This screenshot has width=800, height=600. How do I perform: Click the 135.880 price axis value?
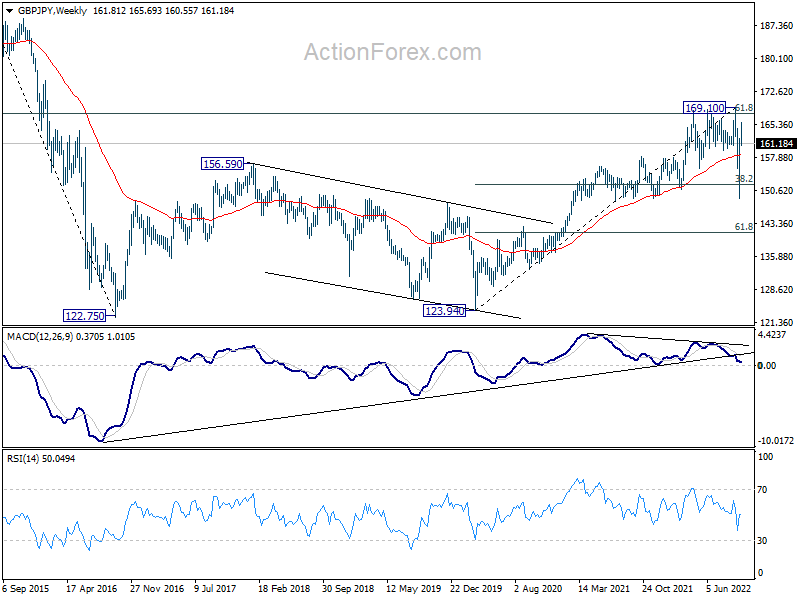click(x=777, y=257)
